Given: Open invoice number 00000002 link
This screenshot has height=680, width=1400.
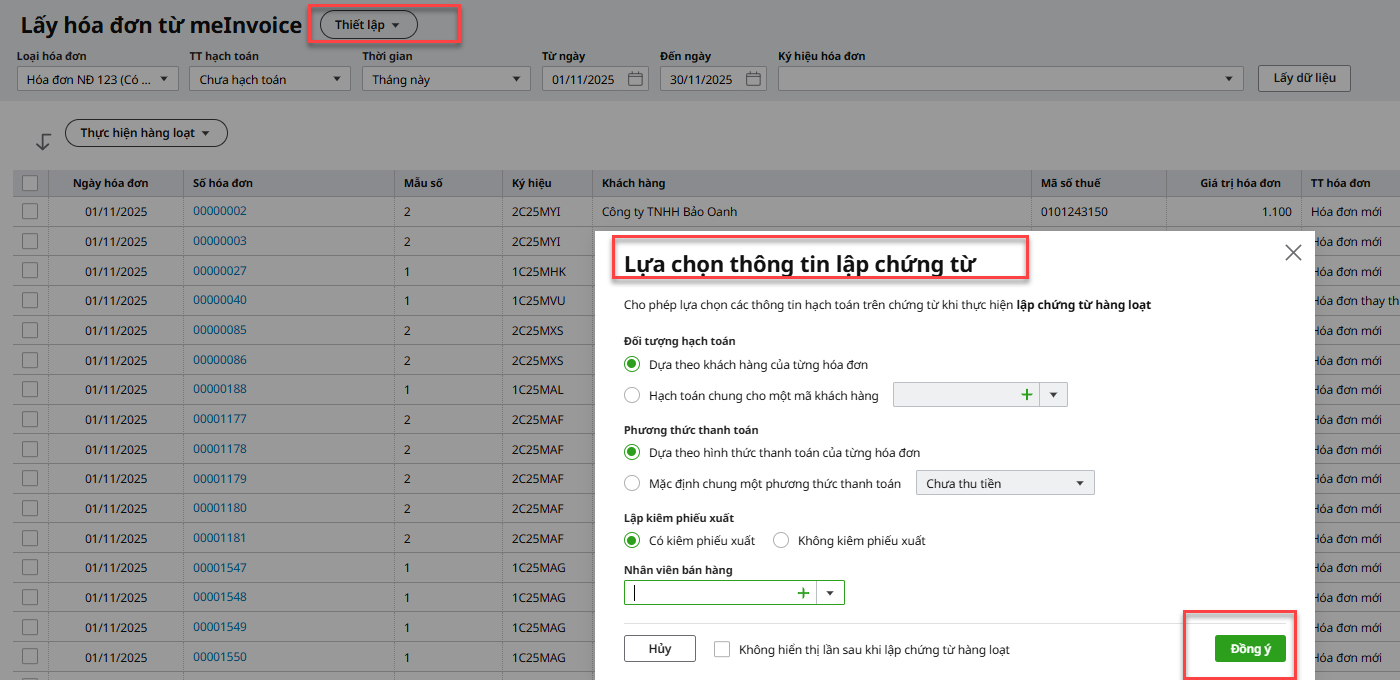Looking at the screenshot, I should point(219,211).
